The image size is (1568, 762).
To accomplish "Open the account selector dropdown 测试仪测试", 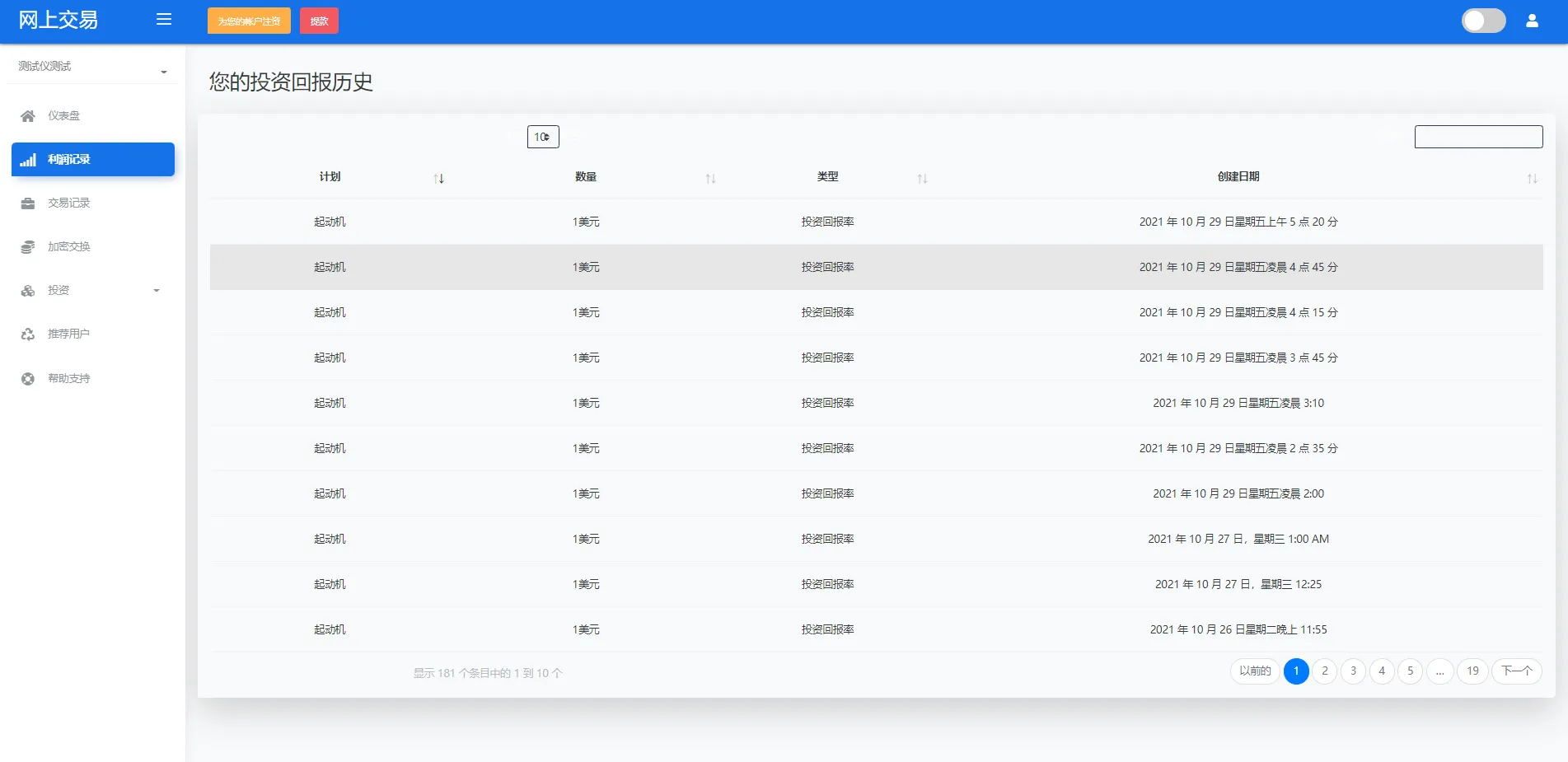I will click(x=92, y=67).
